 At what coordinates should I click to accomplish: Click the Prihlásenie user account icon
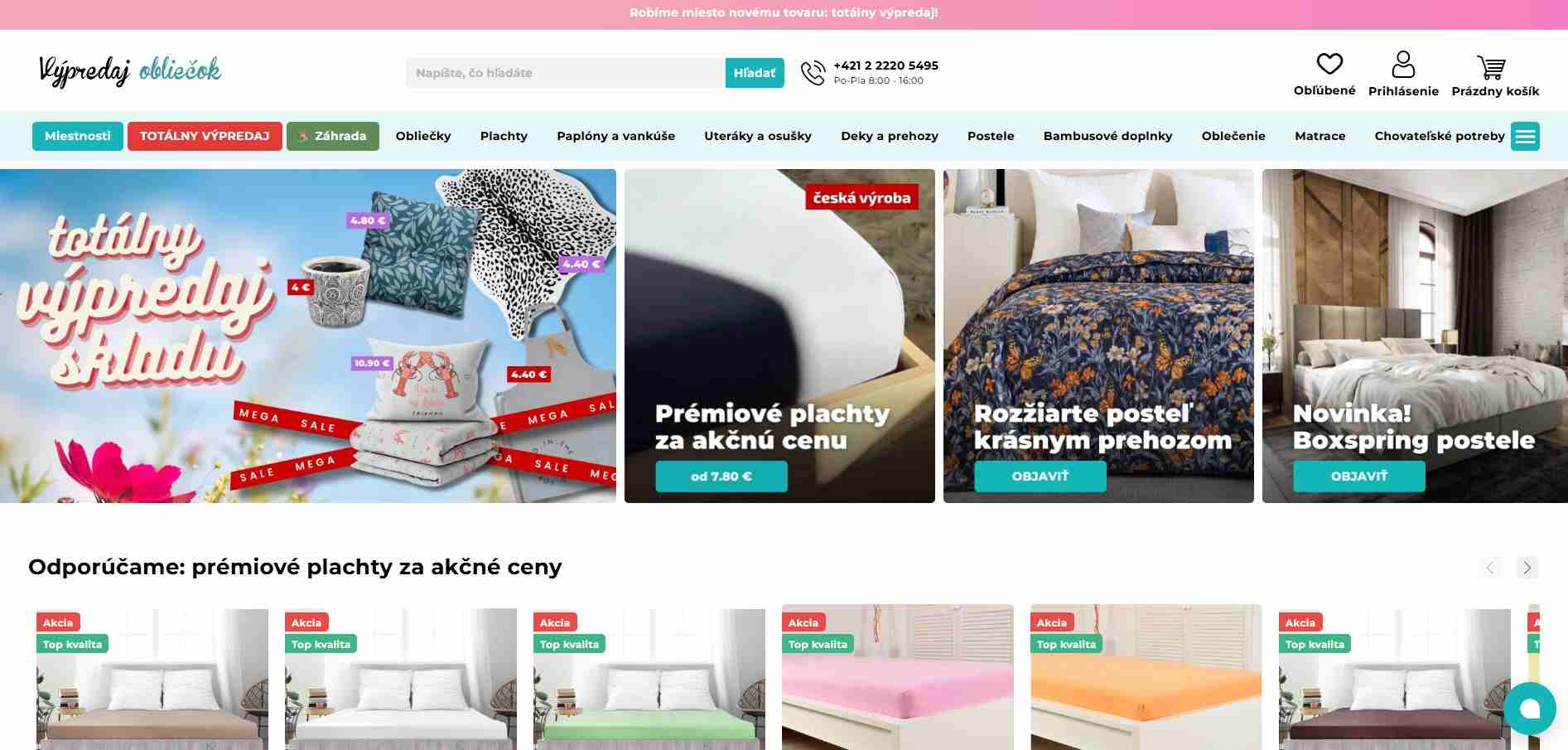click(1403, 64)
